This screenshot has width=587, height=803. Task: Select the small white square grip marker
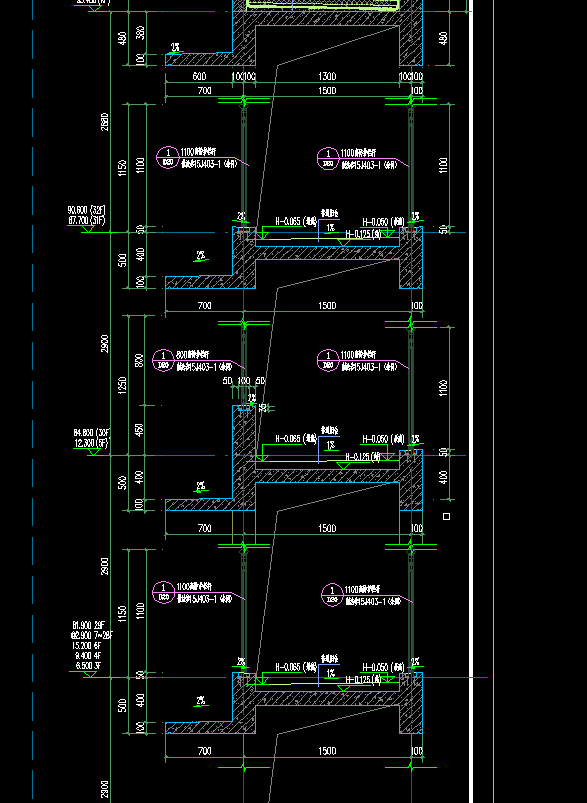446,517
